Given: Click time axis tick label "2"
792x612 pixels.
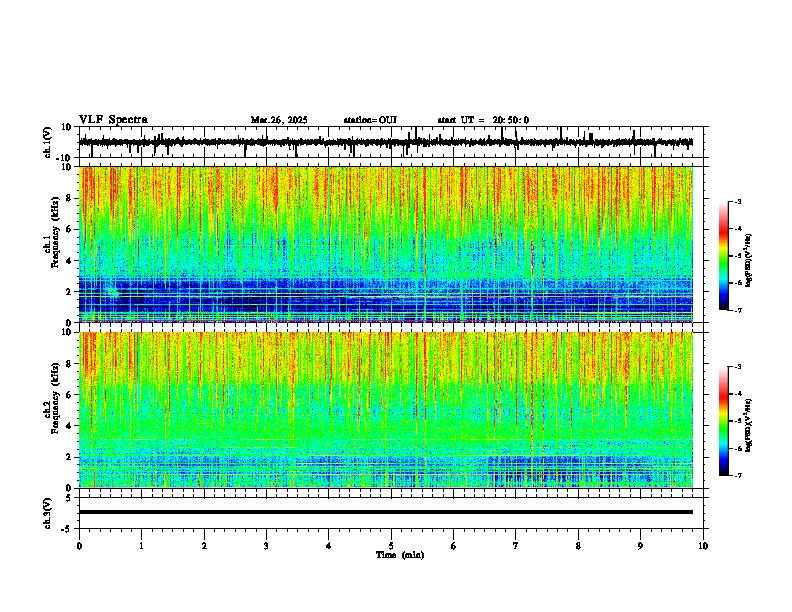Looking at the screenshot, I should (204, 546).
